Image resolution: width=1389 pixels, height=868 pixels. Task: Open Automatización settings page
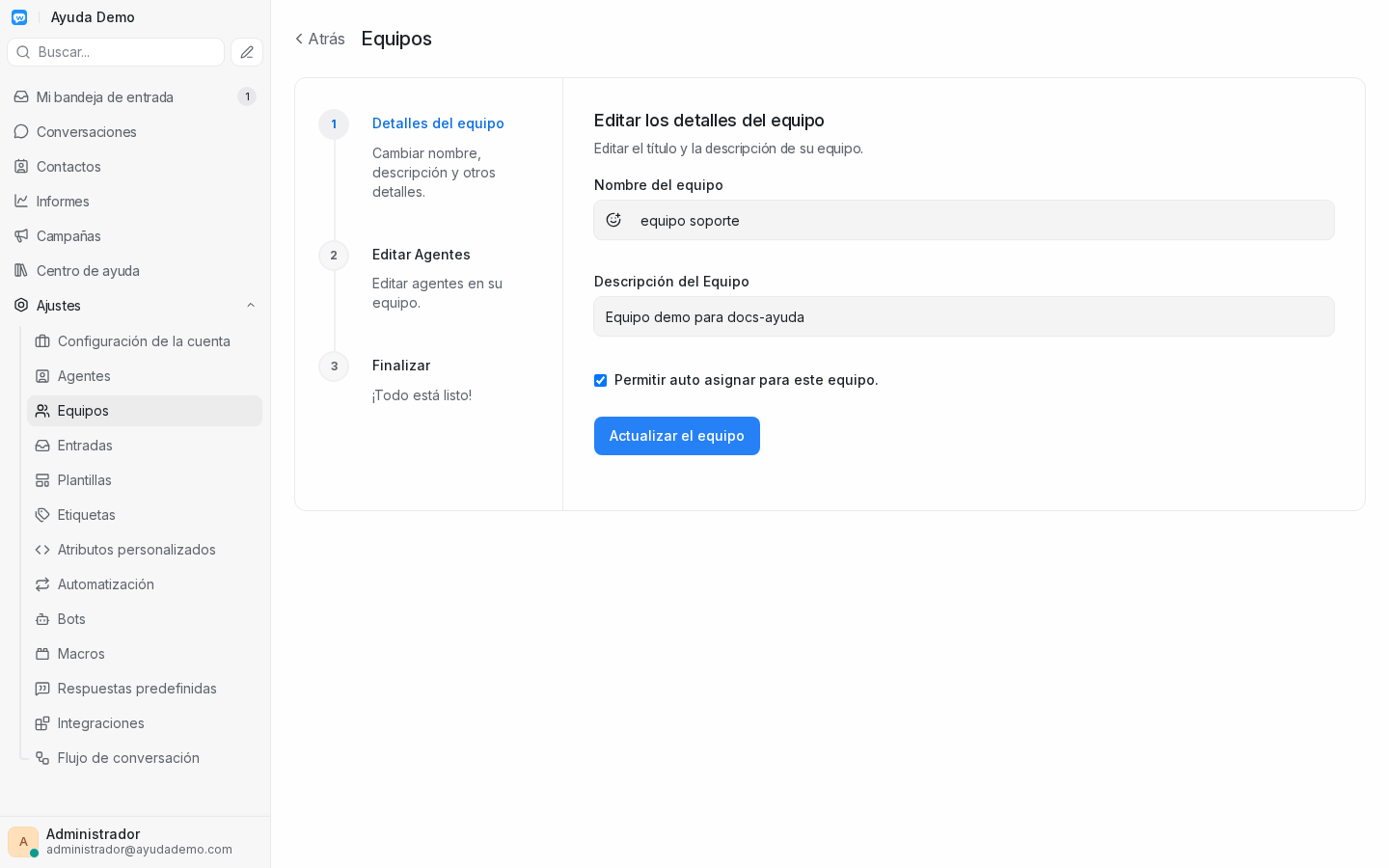click(x=145, y=584)
